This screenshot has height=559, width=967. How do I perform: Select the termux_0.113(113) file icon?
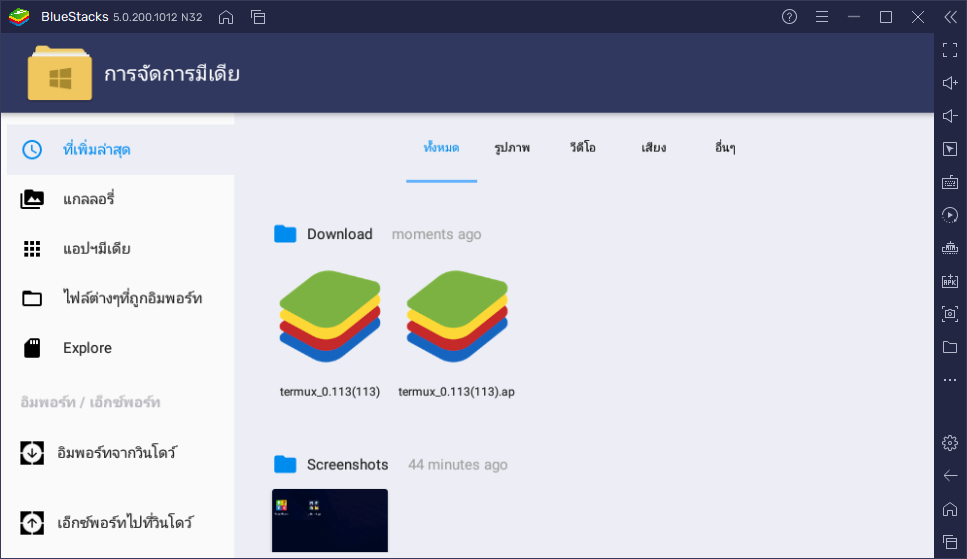[330, 316]
